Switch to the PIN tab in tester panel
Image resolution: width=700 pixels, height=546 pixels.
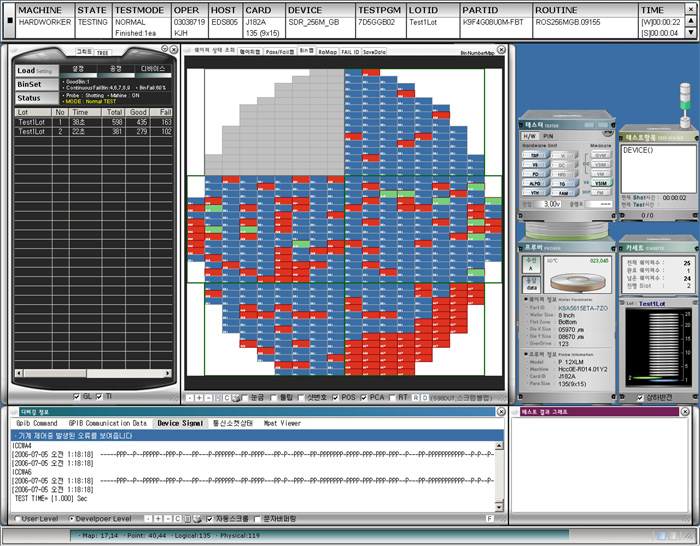[x=548, y=136]
